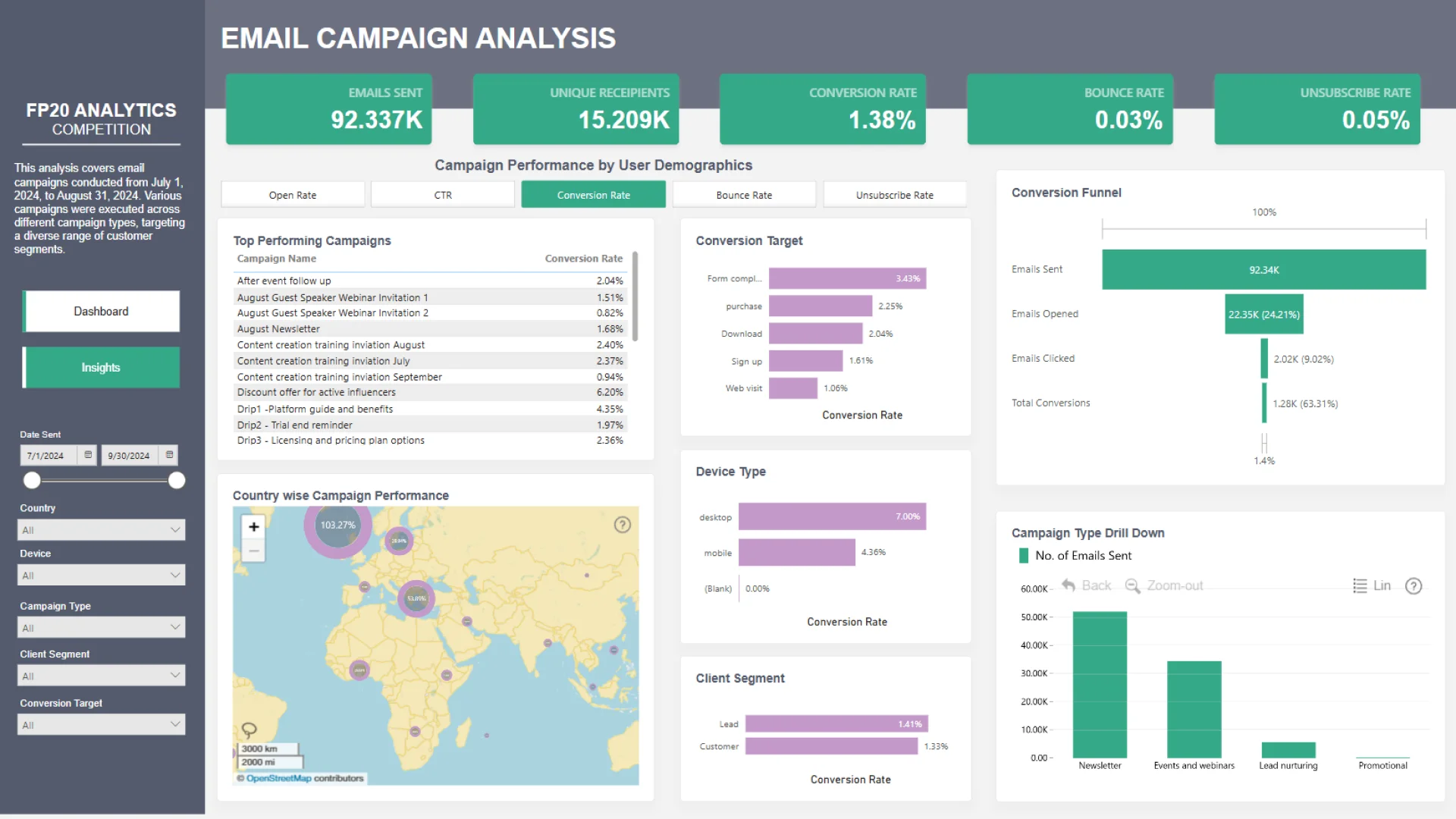Viewport: 1456px width, 819px height.
Task: Select the Conversion Rate metric tab
Action: 594,195
